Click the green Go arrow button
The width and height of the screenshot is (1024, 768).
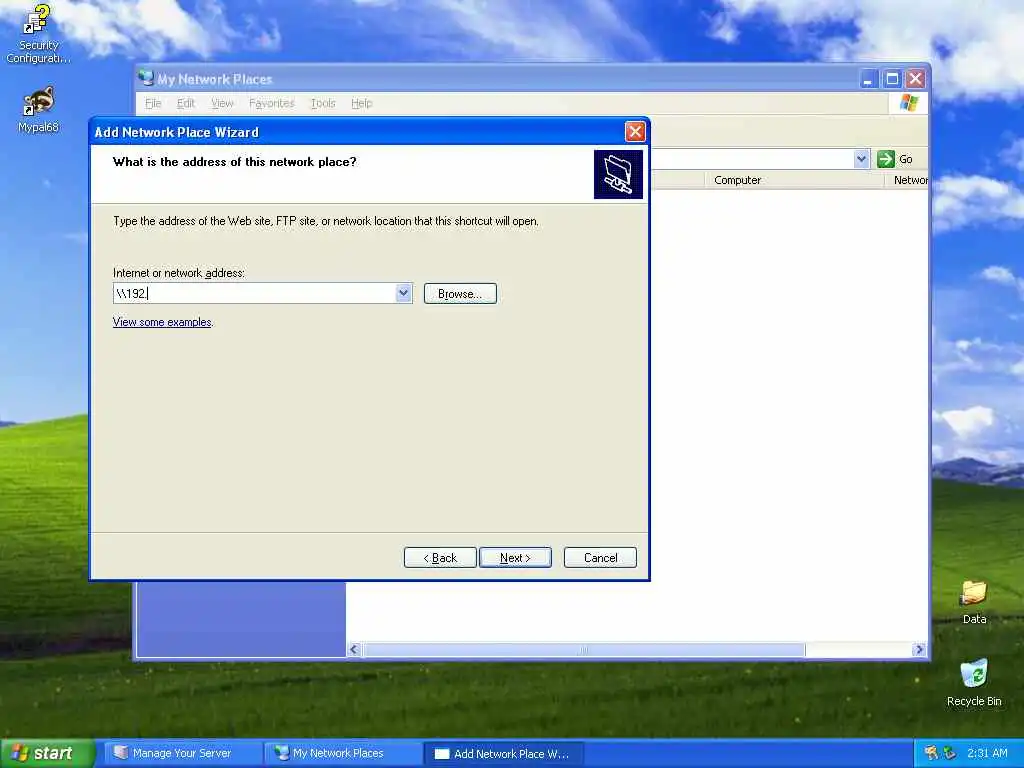pyautogui.click(x=886, y=159)
